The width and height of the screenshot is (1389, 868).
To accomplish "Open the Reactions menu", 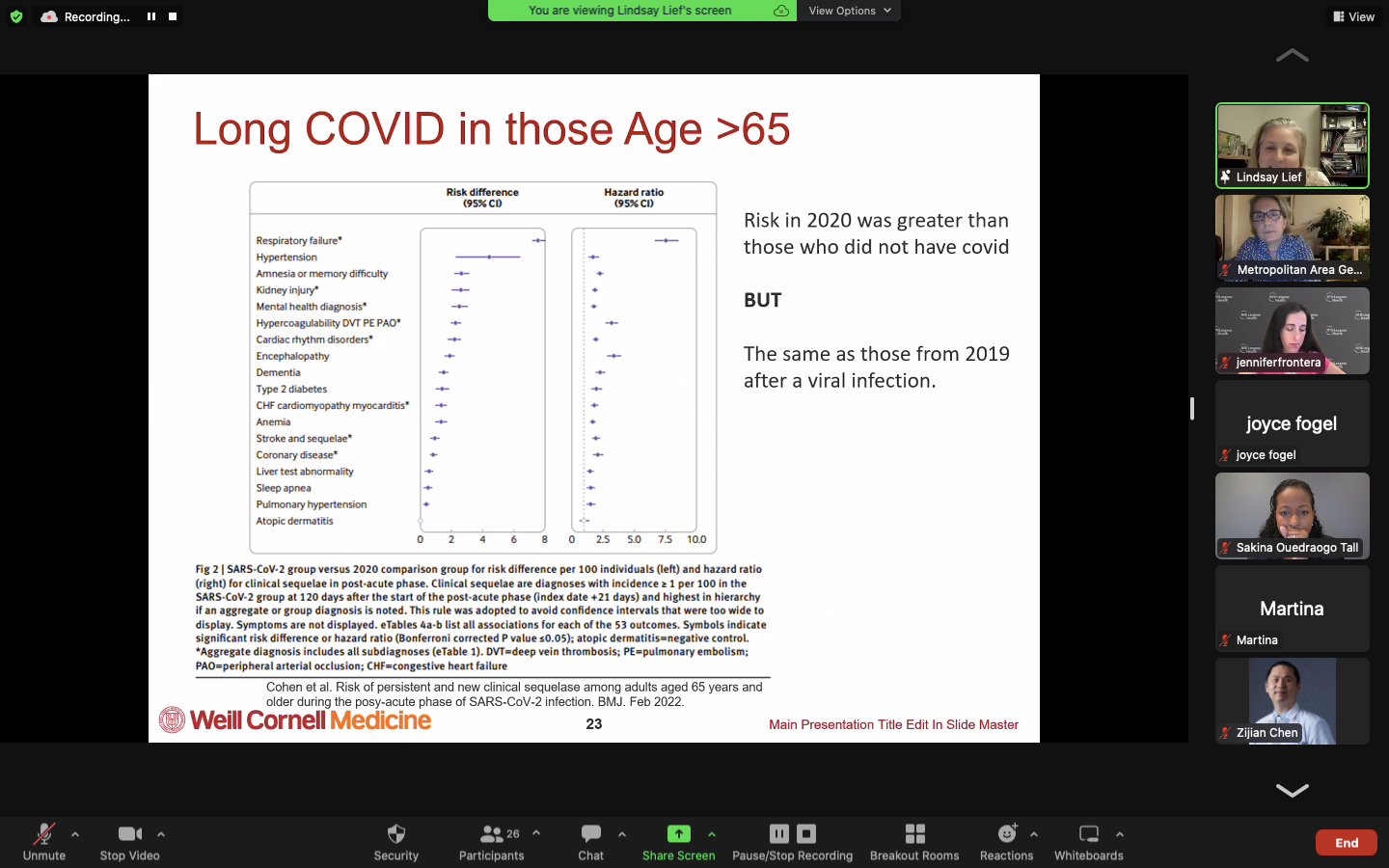I will [x=1007, y=842].
